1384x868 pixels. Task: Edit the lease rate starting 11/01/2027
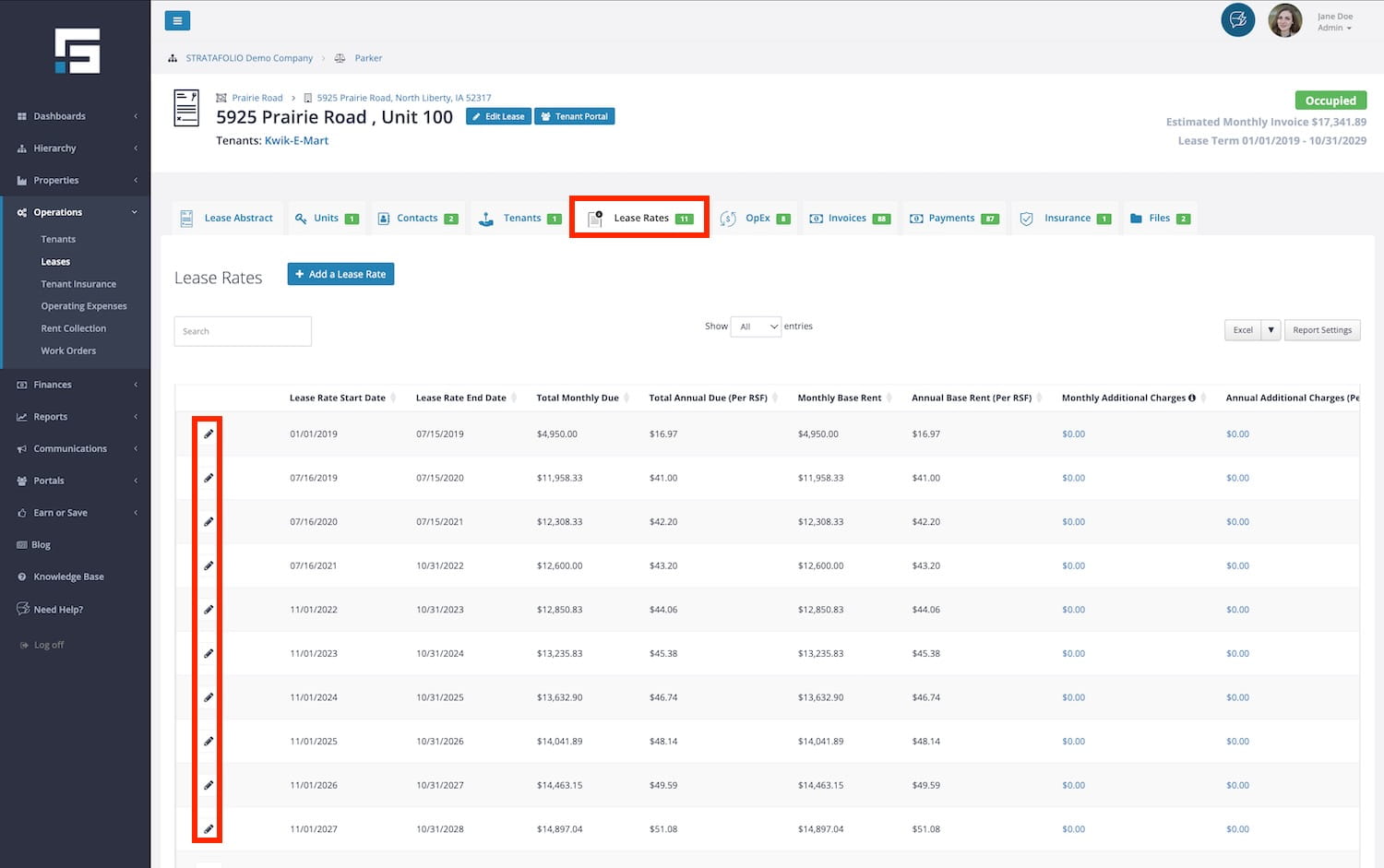[x=209, y=829]
